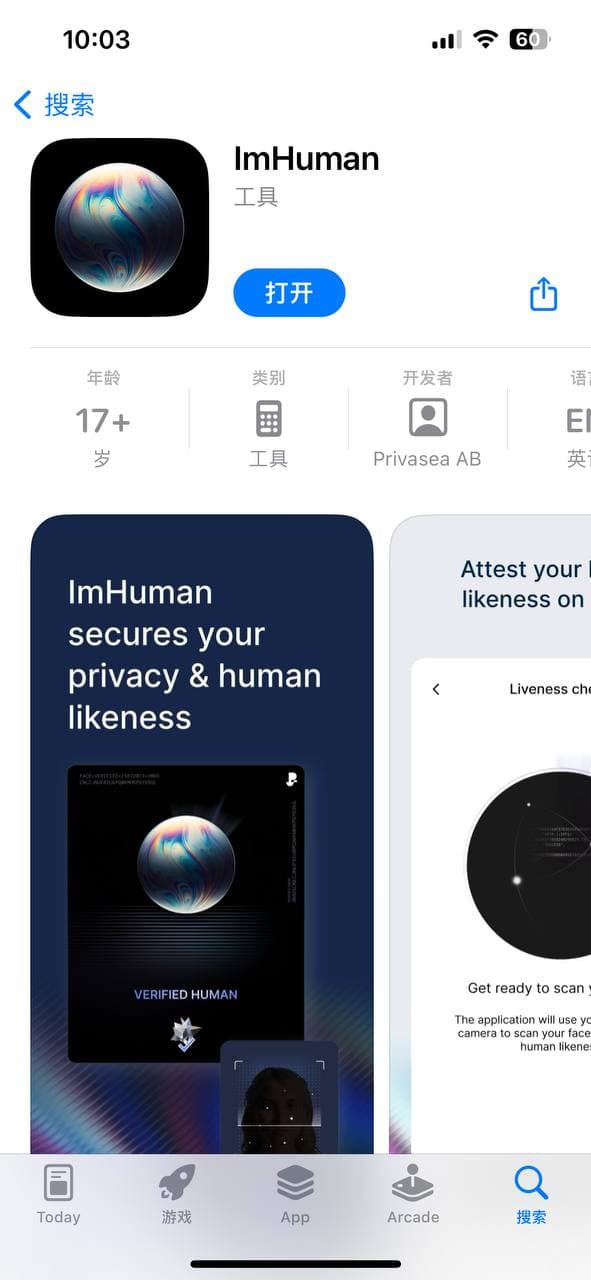
Task: Tap the battery indicator in status bar
Action: [529, 40]
